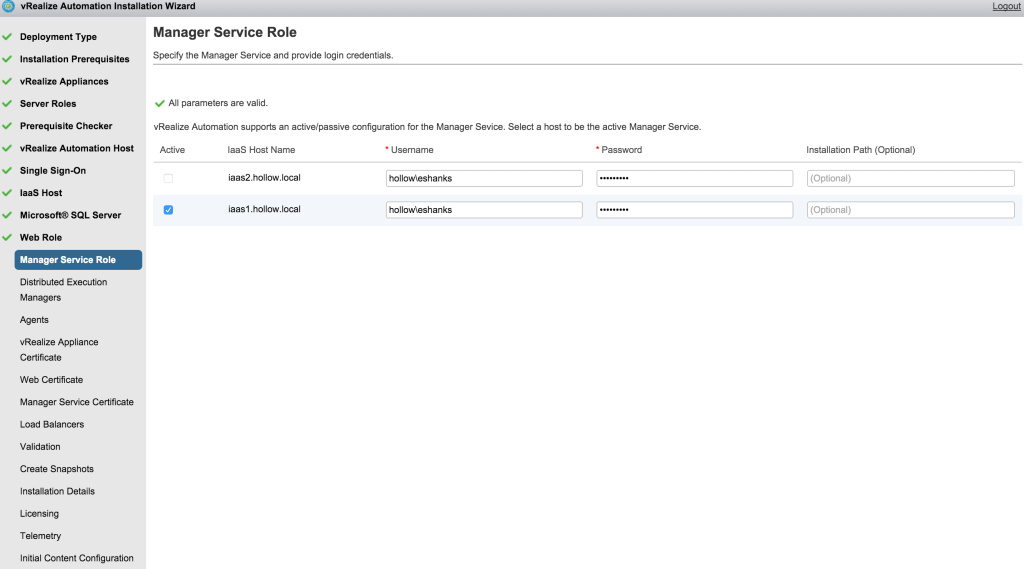
Task: Jump to the Prerequisite Checker step
Action: point(66,126)
